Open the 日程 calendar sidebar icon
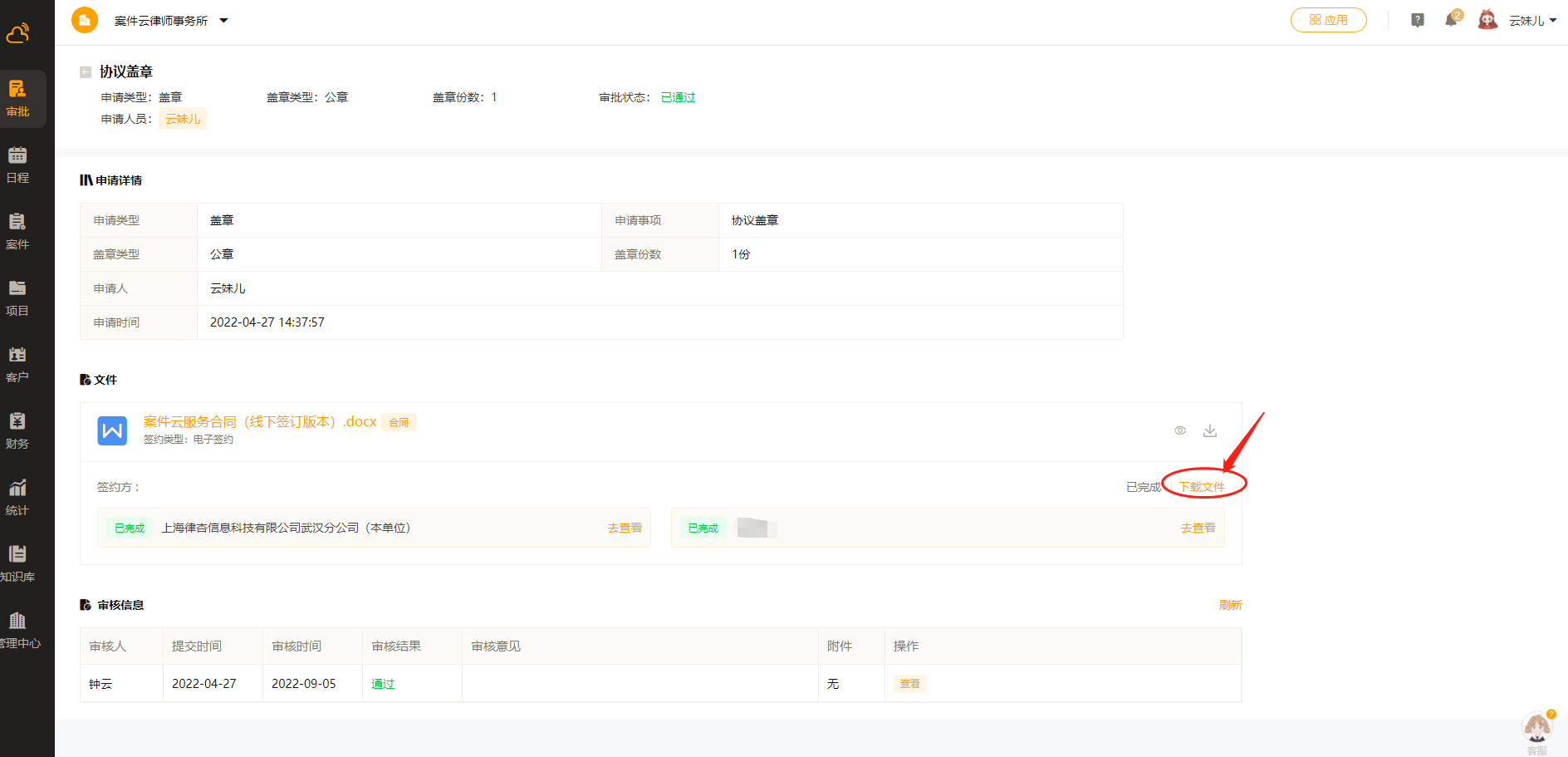The image size is (1568, 757). coord(17,165)
